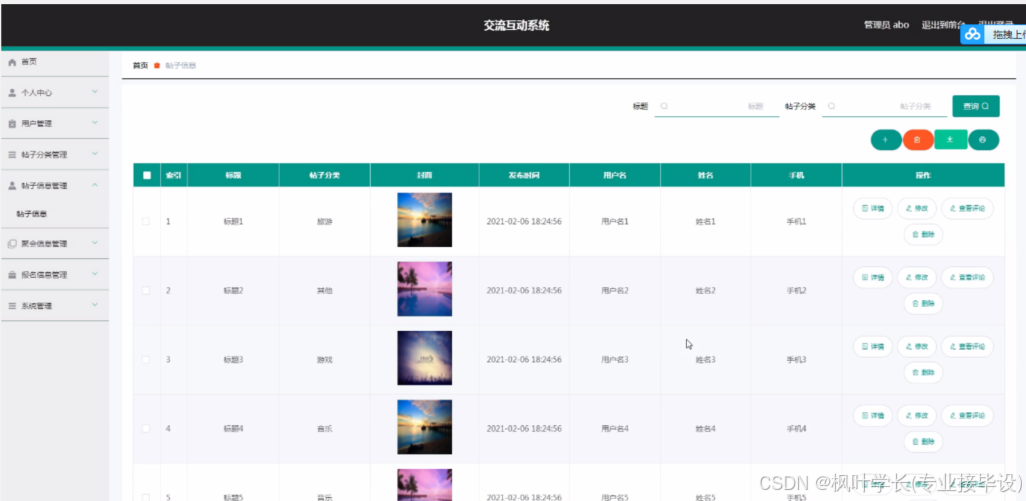Toggle the select-all checkbox in table header
The height and width of the screenshot is (501, 1026).
pos(147,175)
